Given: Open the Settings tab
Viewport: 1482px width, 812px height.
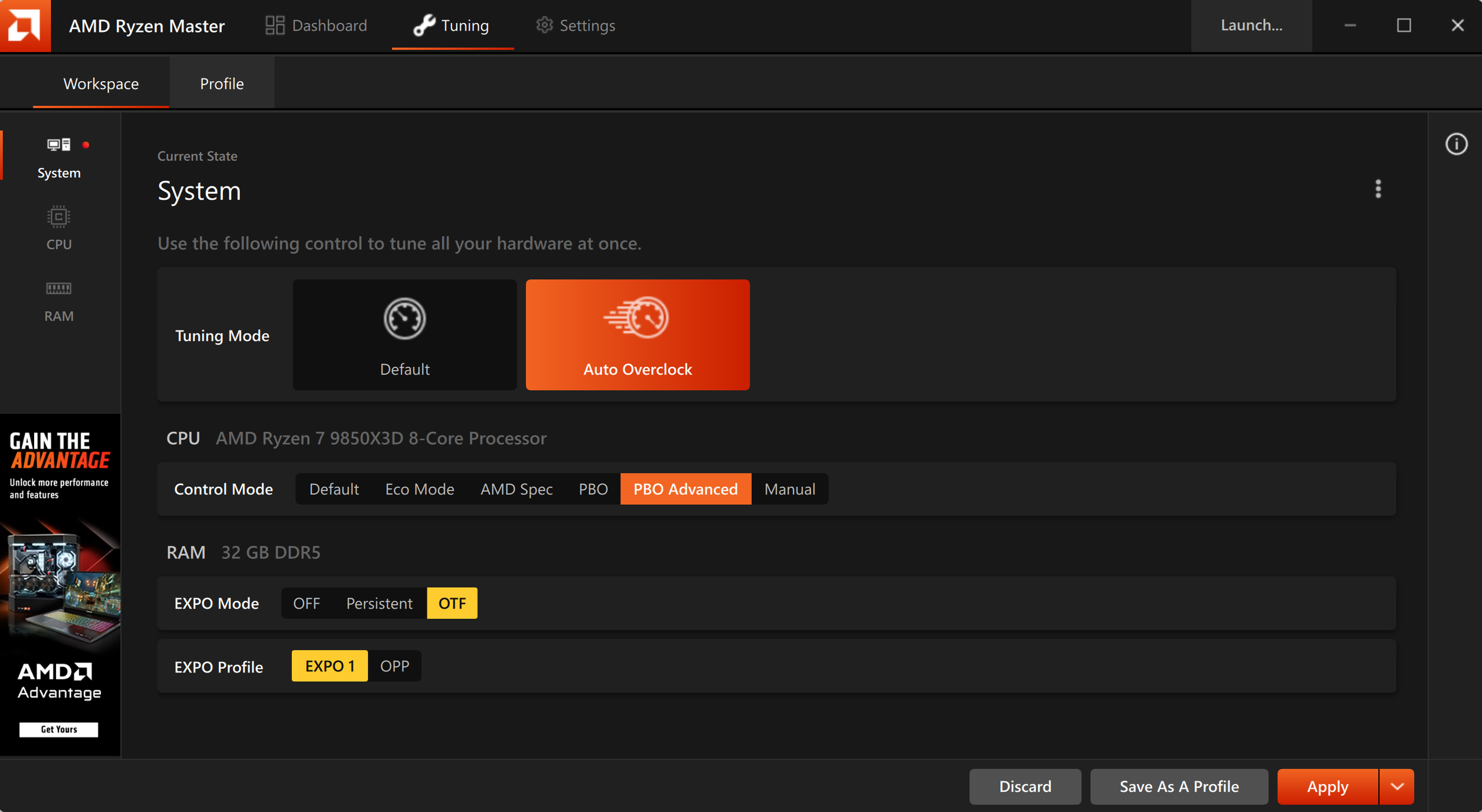Looking at the screenshot, I should [575, 25].
